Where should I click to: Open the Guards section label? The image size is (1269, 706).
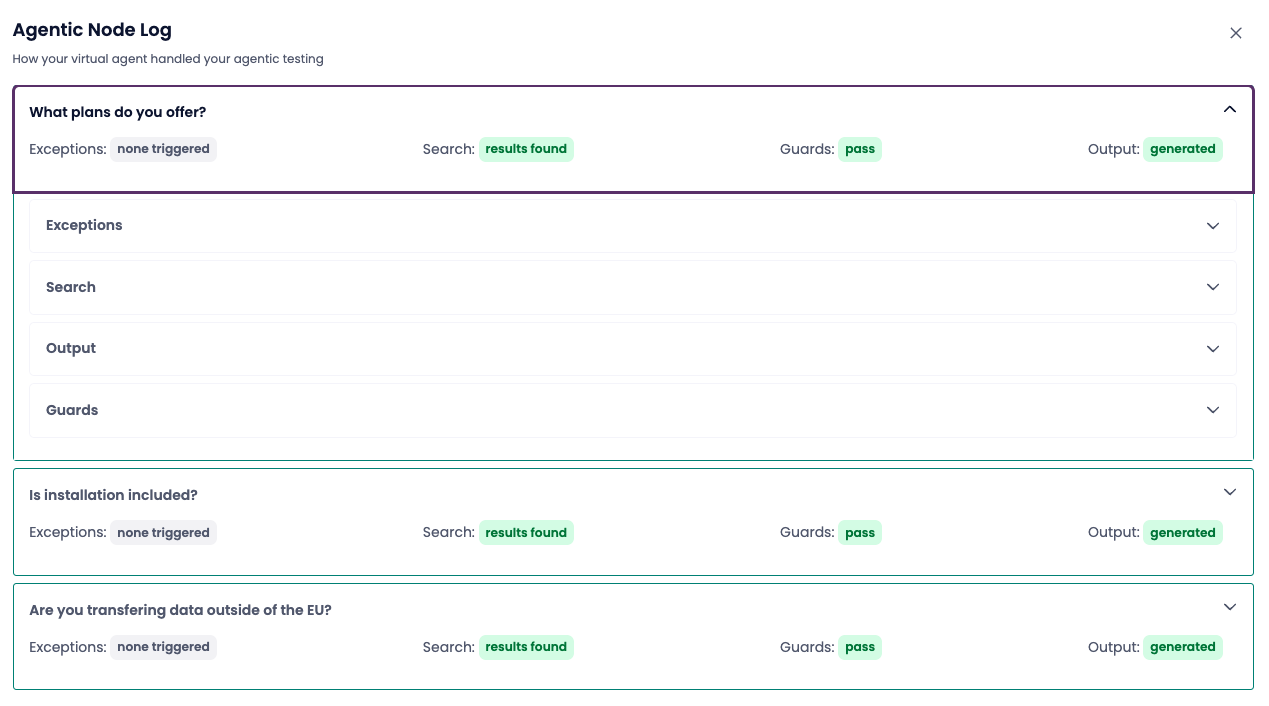72,410
